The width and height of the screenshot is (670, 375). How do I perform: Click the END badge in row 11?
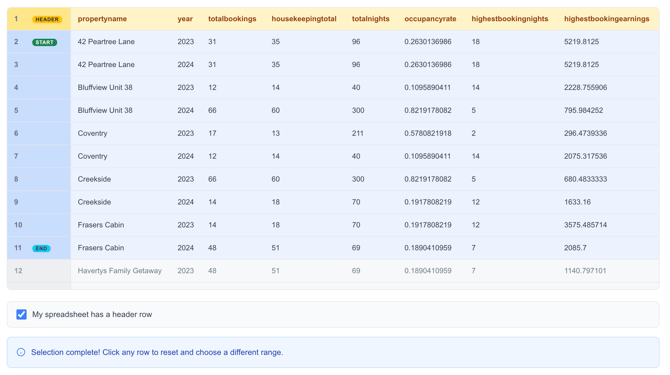tap(41, 248)
